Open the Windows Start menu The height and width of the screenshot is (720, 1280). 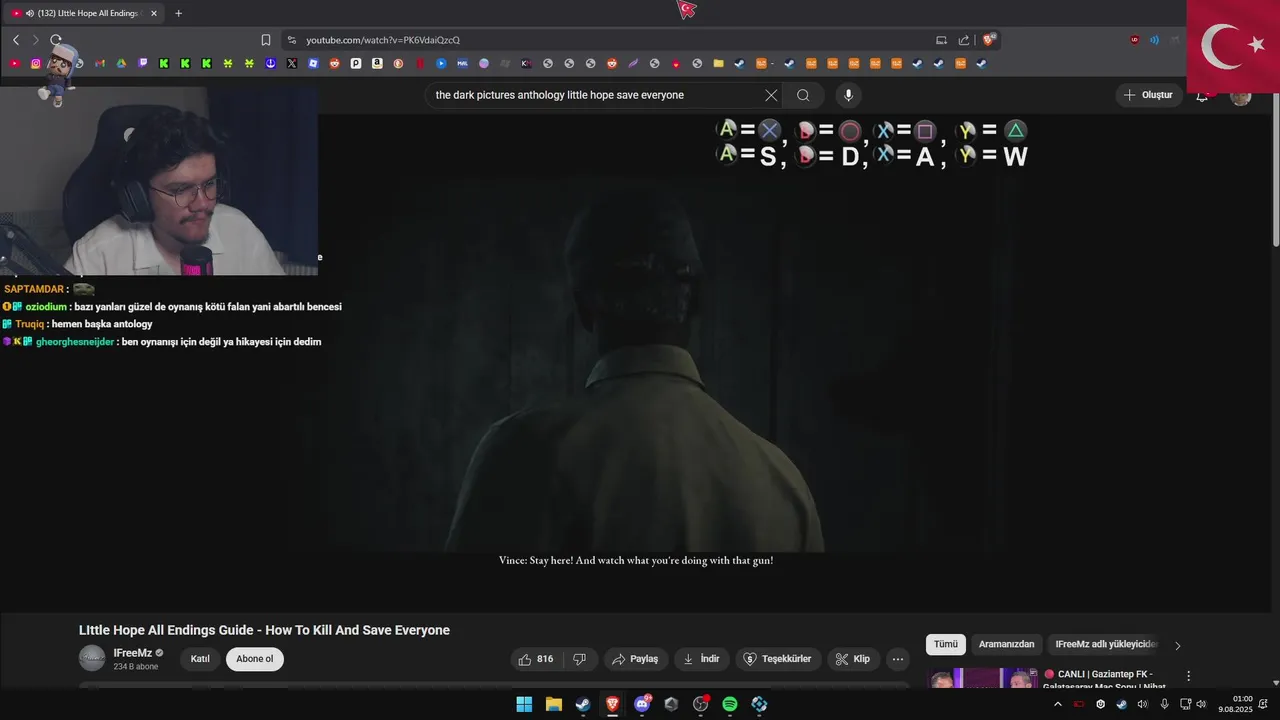tap(524, 704)
